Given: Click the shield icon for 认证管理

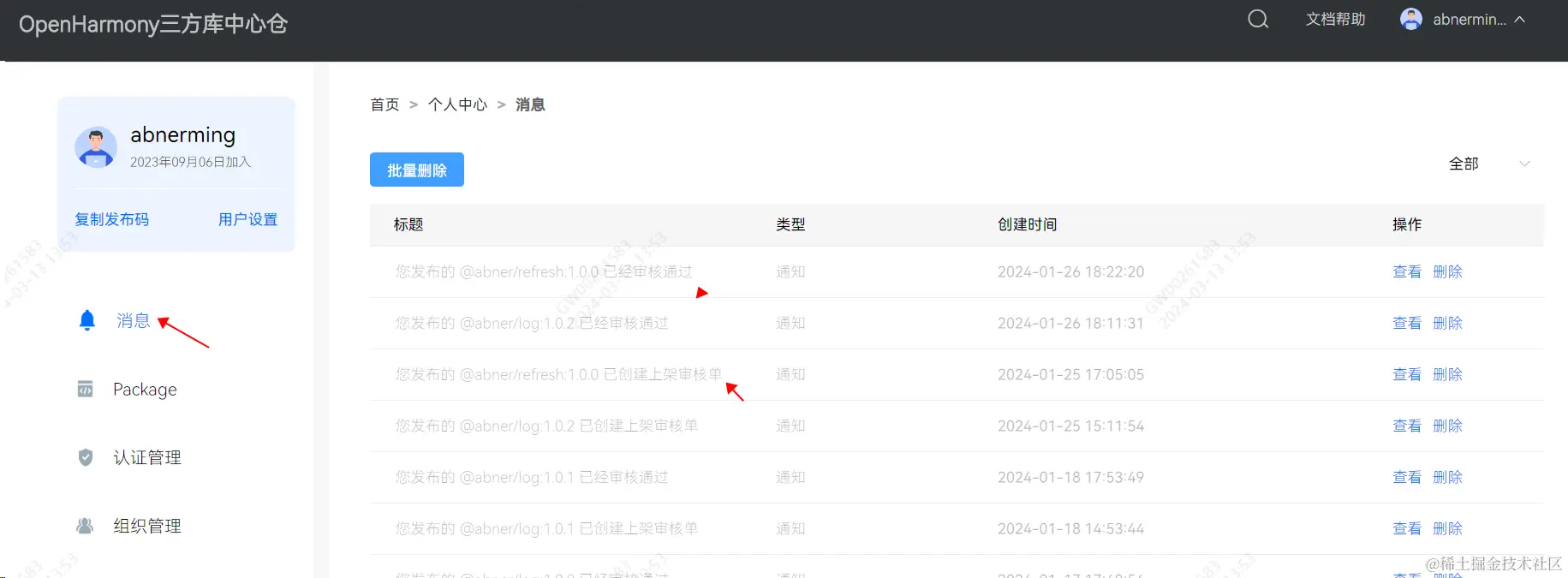Looking at the screenshot, I should pos(86,457).
